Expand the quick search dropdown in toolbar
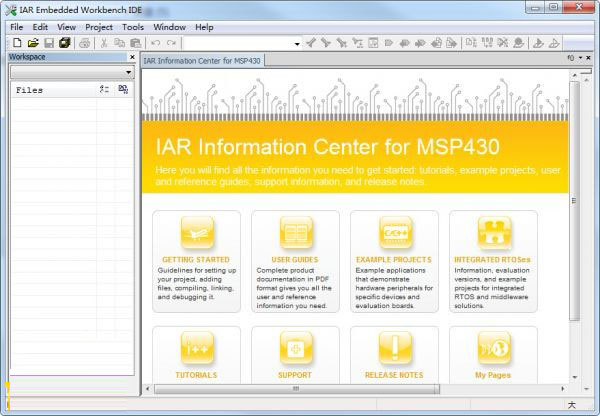600x416 pixels. pyautogui.click(x=297, y=44)
